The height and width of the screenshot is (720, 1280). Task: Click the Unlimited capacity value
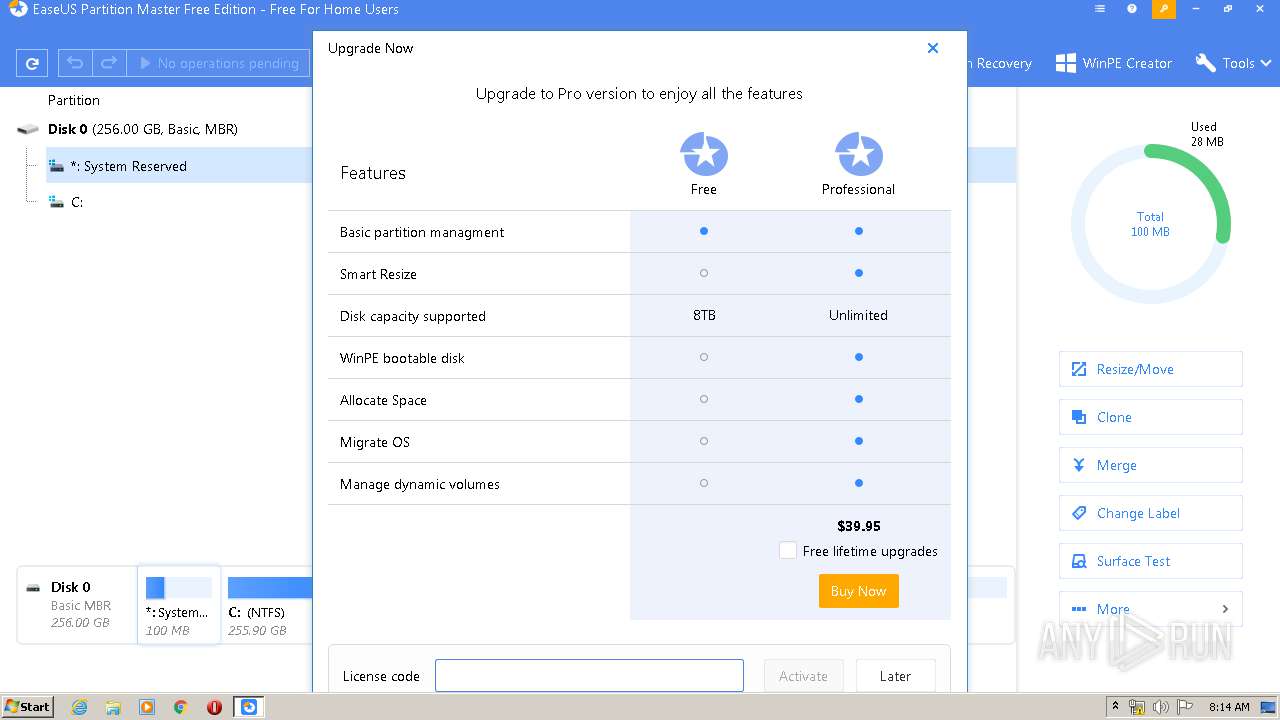pos(858,315)
